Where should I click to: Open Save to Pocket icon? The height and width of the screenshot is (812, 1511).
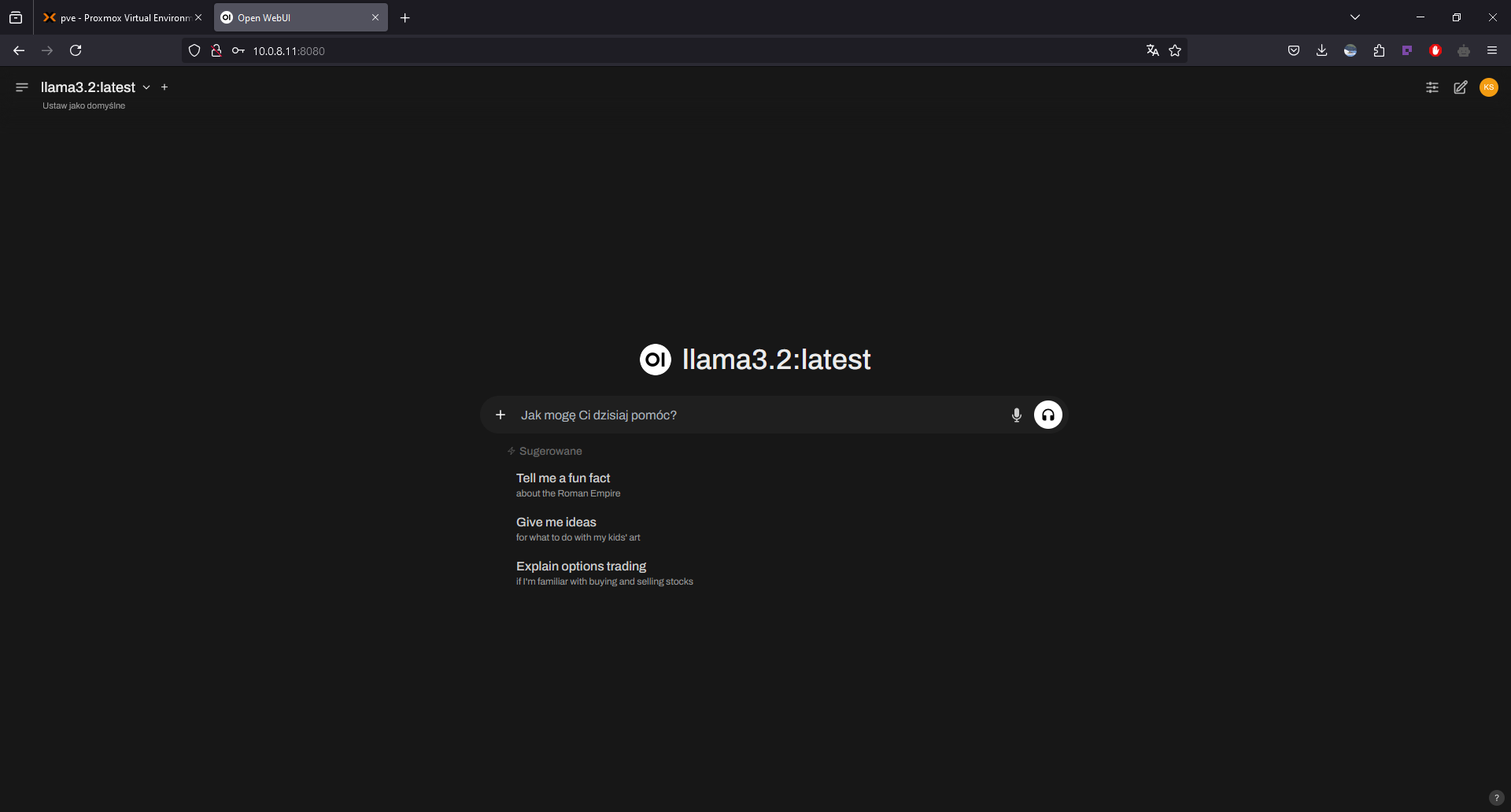[x=1294, y=50]
